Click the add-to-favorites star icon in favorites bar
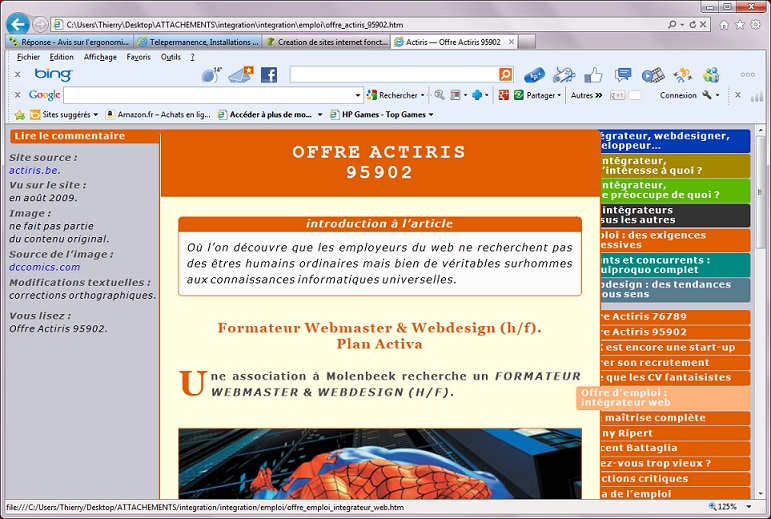The image size is (771, 519). tap(20, 115)
